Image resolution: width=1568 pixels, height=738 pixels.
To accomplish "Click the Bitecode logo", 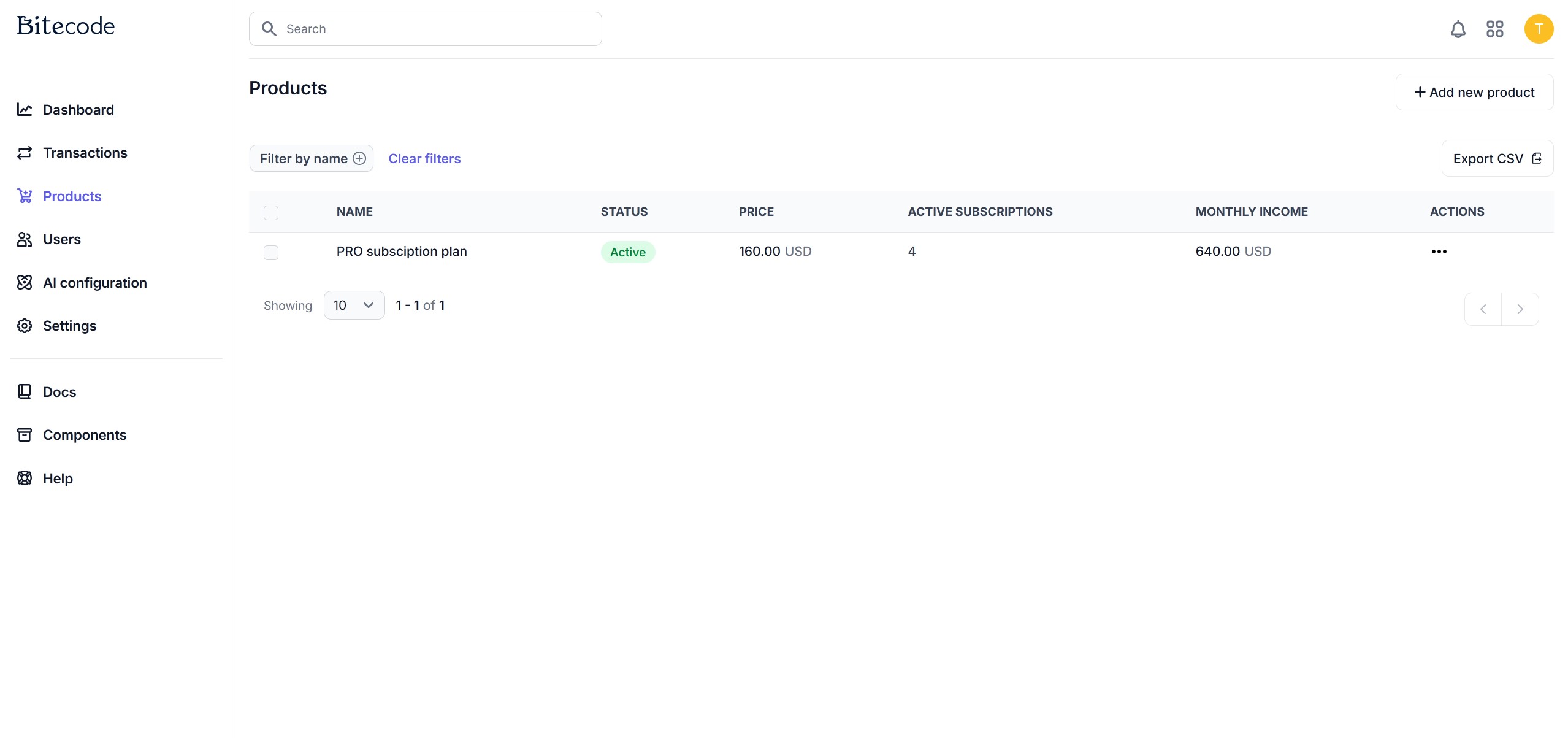I will point(66,26).
